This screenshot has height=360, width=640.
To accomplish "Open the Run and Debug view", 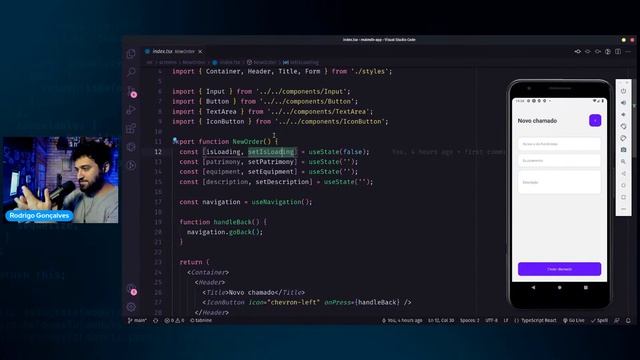I will 131,110.
